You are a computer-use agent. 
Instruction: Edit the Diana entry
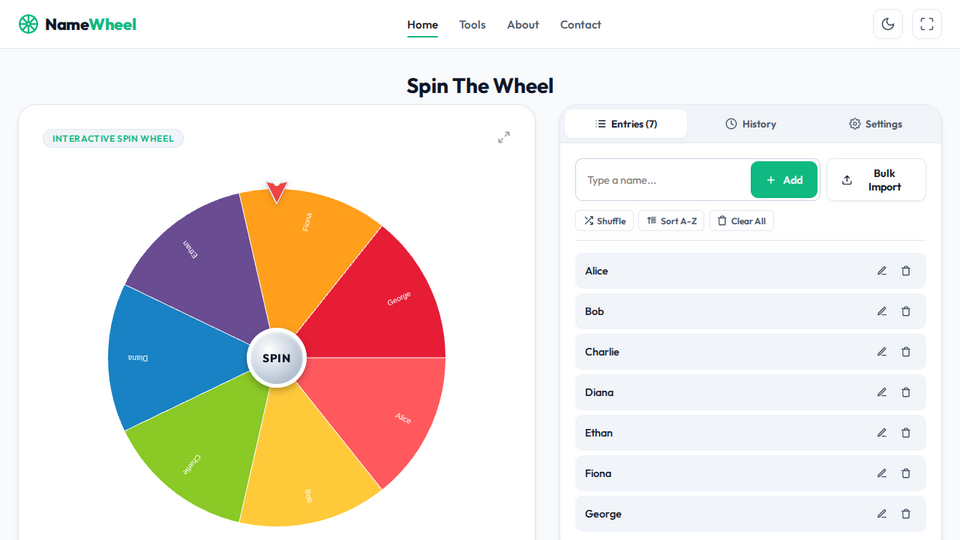click(x=882, y=392)
